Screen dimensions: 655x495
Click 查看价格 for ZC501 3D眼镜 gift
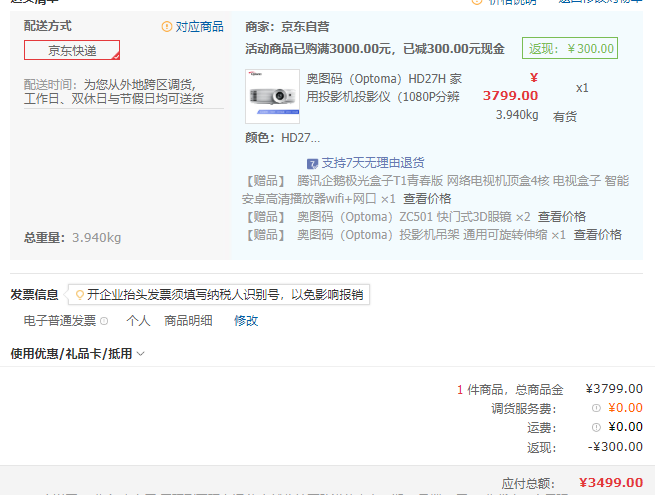click(x=561, y=217)
